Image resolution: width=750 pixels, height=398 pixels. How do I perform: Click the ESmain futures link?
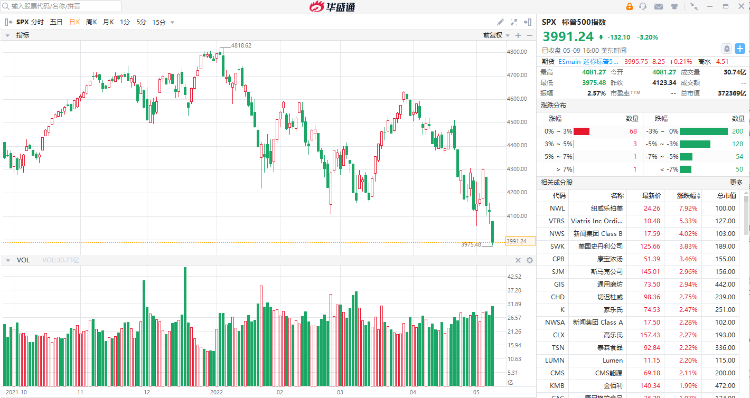[570, 62]
